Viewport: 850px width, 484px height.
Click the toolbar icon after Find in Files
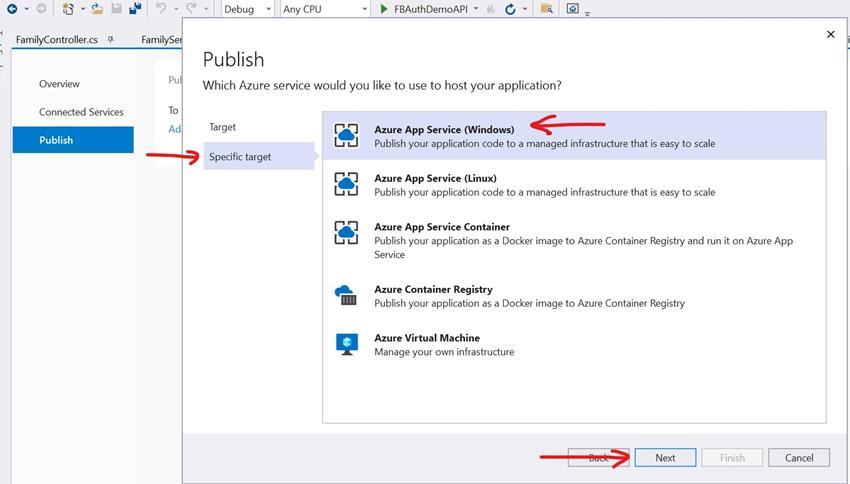(572, 9)
